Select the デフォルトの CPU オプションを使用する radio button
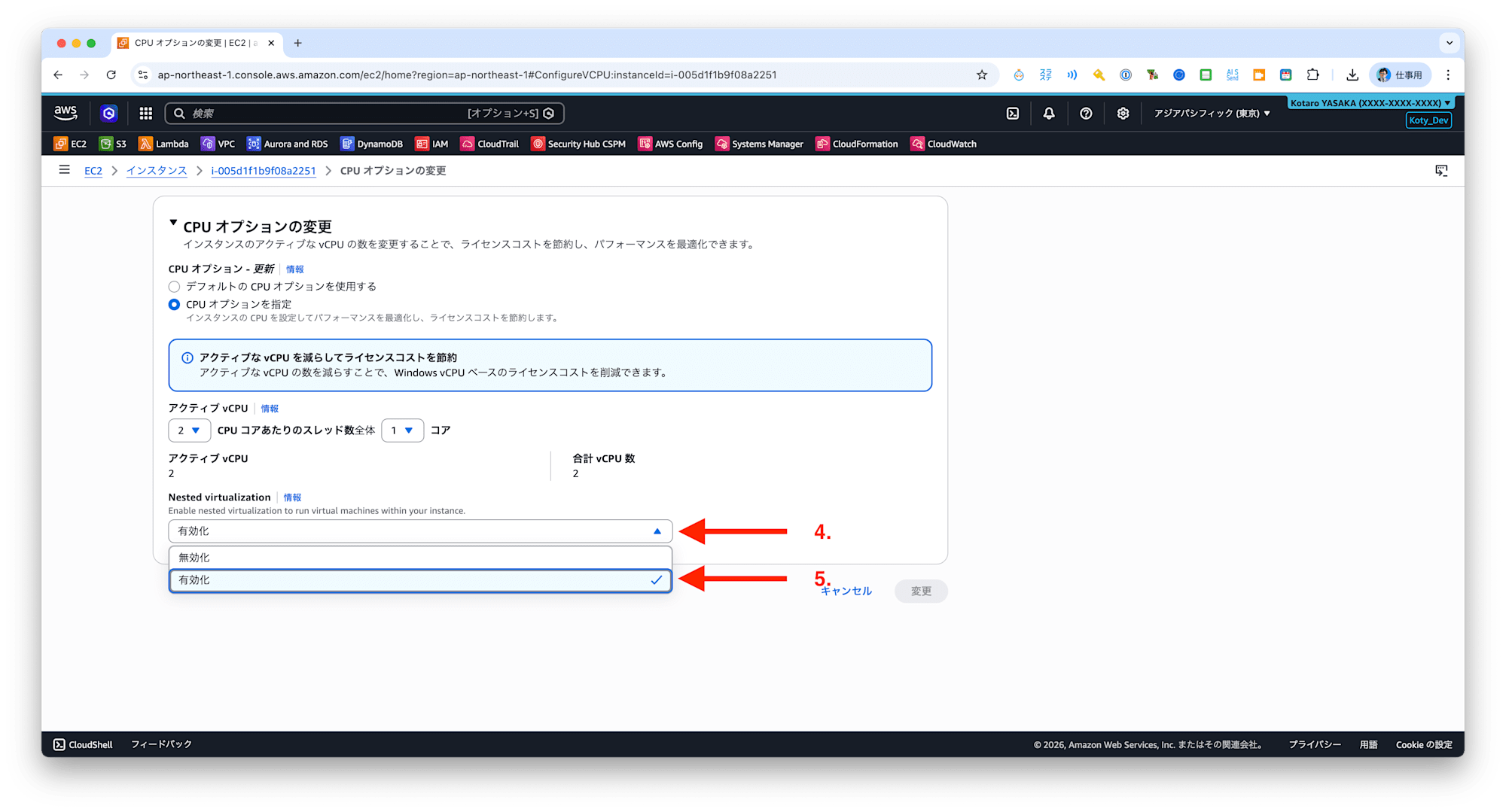The width and height of the screenshot is (1506, 812). coord(174,286)
